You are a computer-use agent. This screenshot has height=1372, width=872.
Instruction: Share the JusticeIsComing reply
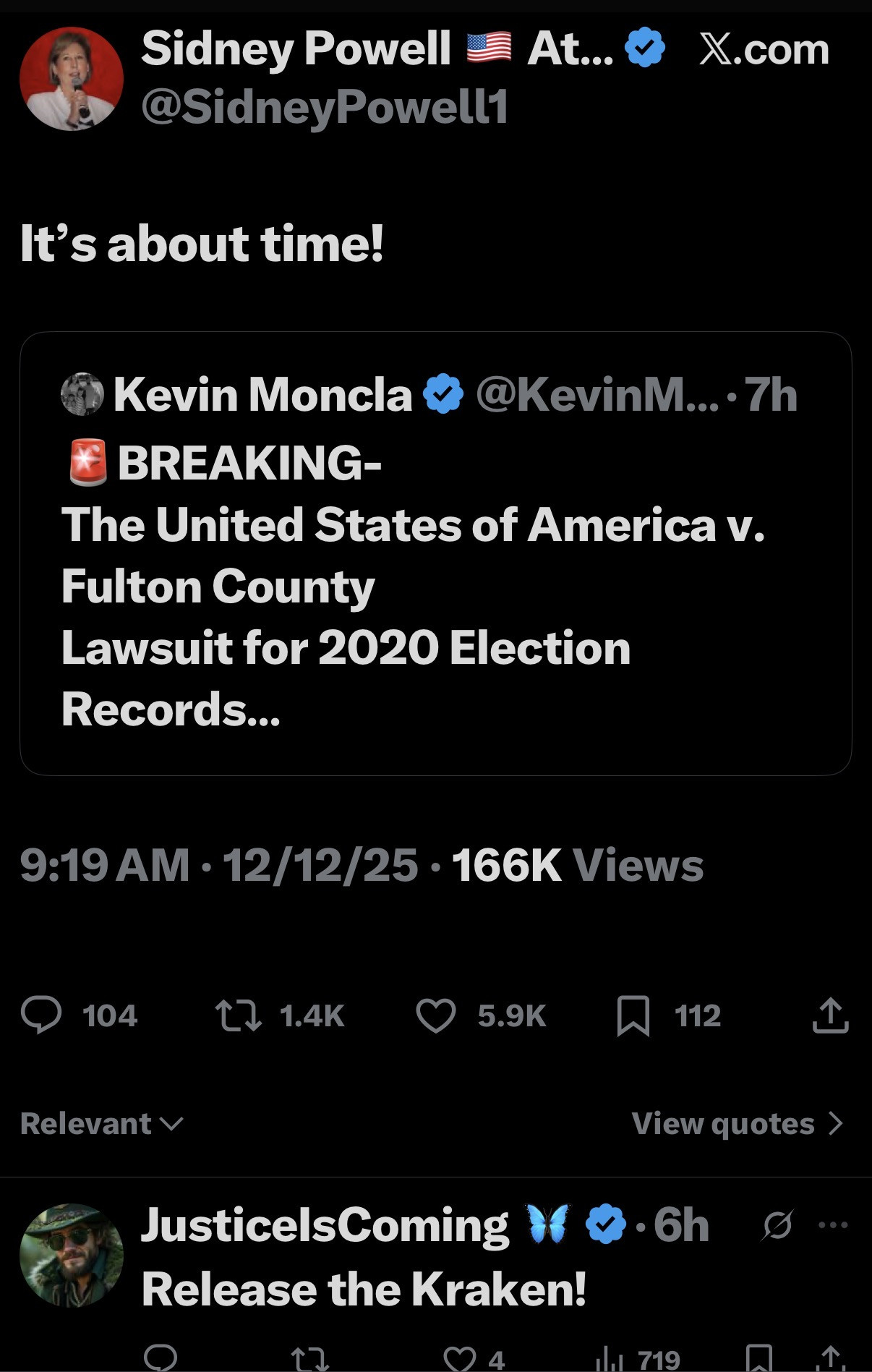831,1358
